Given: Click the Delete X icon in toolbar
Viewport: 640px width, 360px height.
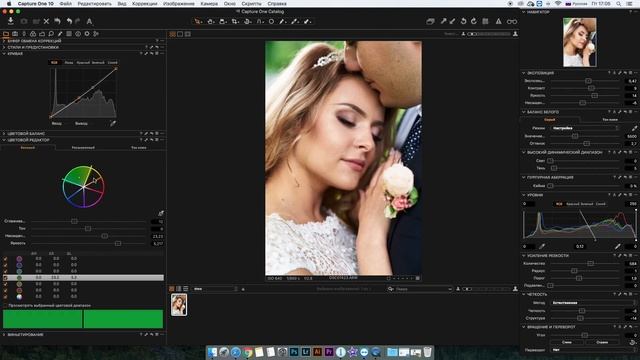Looking at the screenshot, I should pos(47,22).
